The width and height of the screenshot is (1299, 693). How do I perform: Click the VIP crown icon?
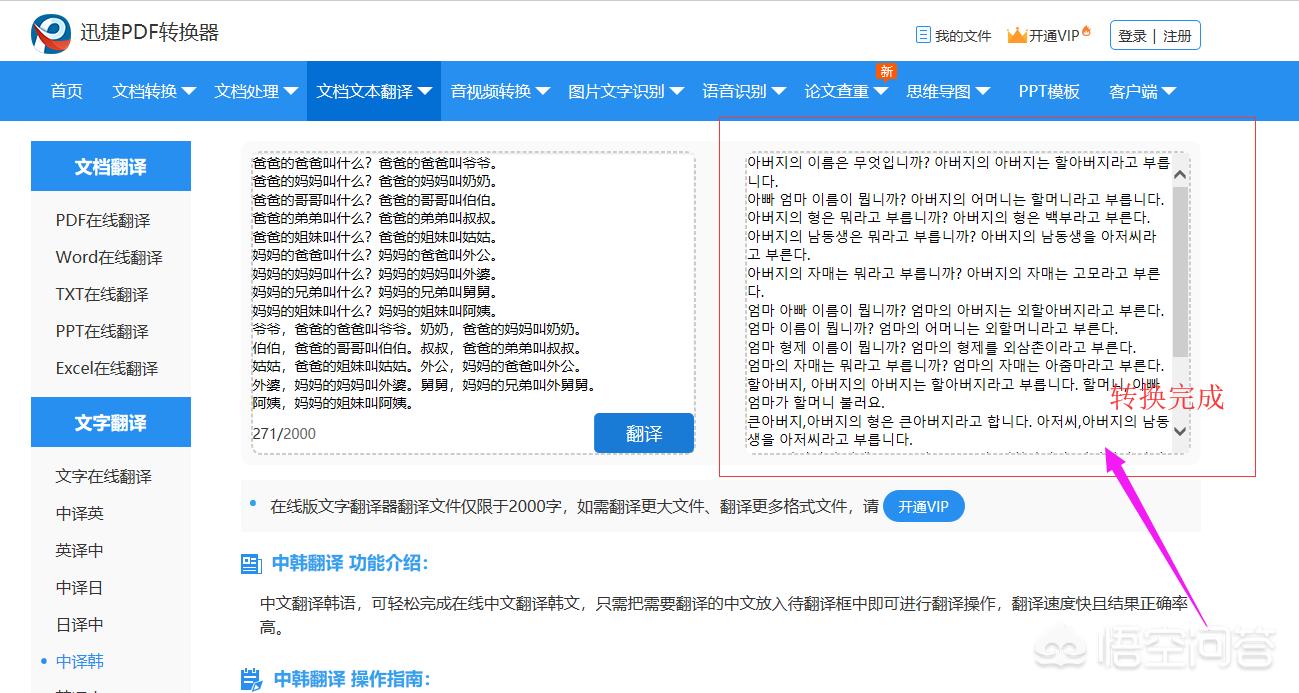[1017, 35]
